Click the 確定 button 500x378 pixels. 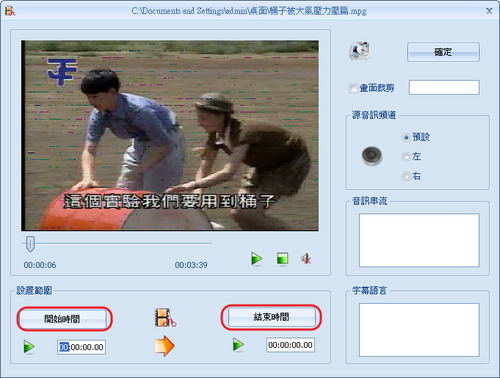[x=443, y=52]
